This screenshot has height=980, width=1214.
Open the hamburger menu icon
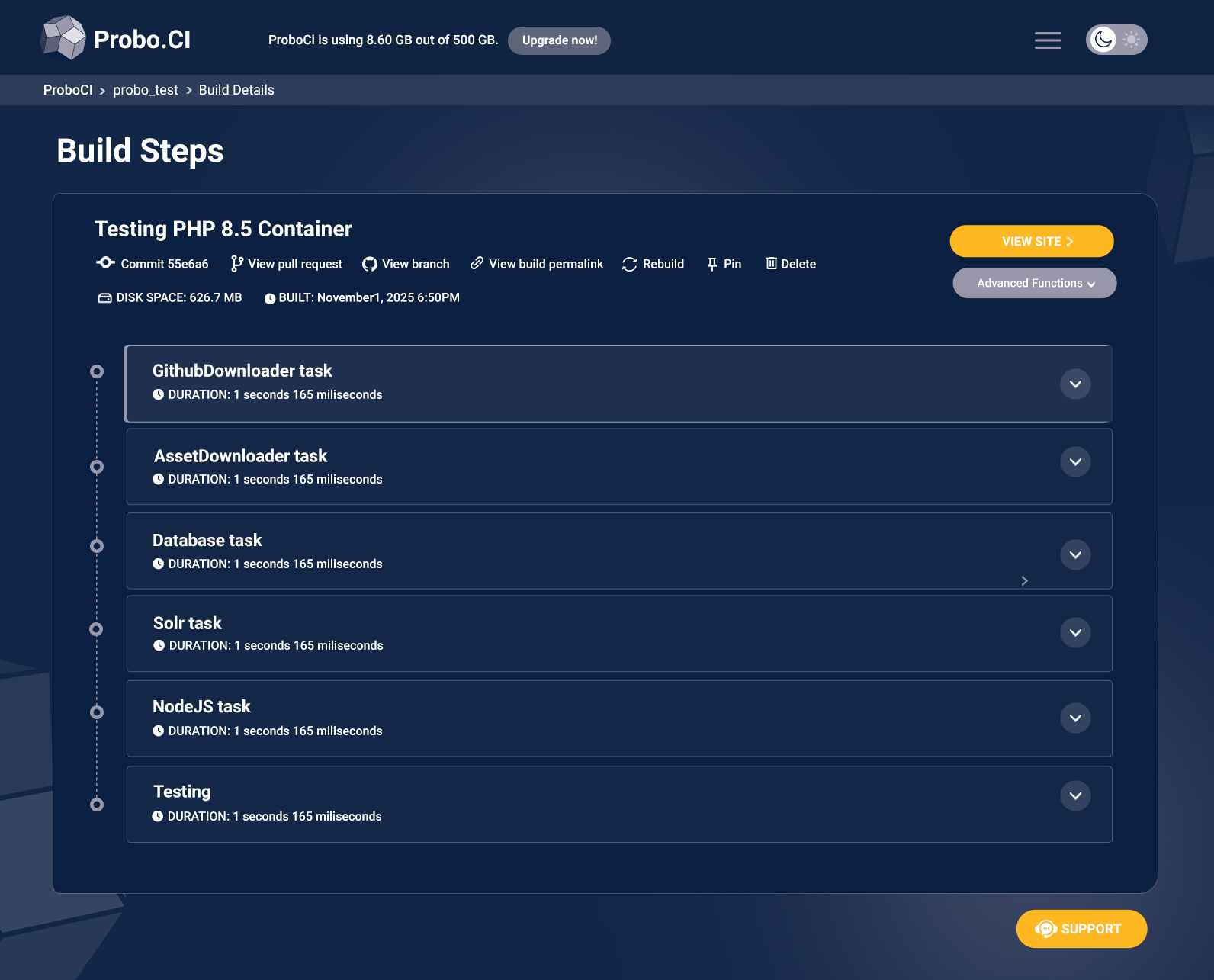[1048, 40]
